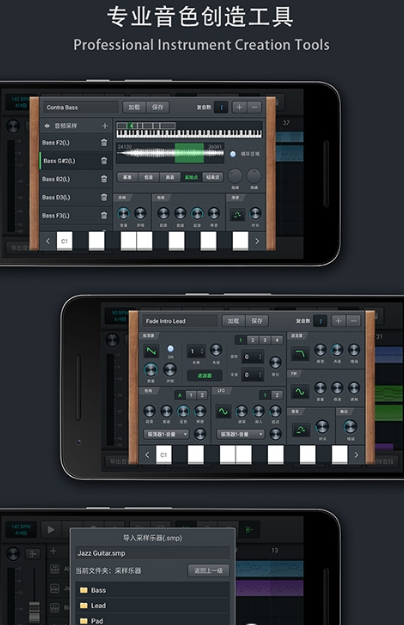Click 加载 in the Fade Intro Lead synth
Viewport: 404px width, 625px height.
tap(233, 320)
